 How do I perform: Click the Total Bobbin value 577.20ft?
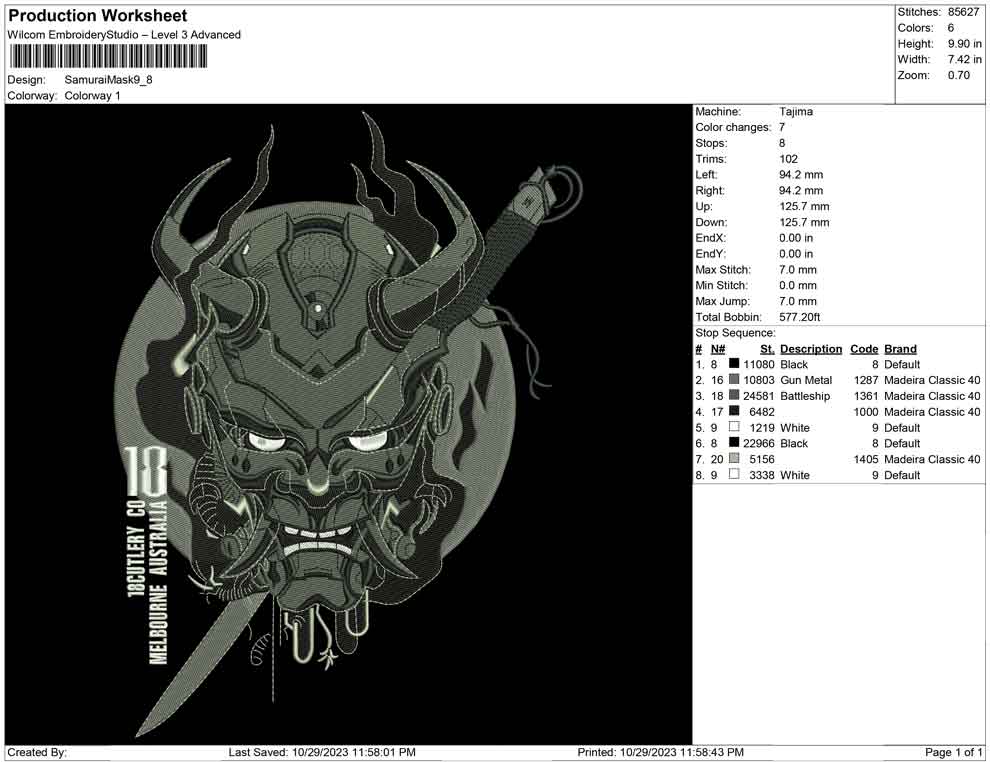pyautogui.click(x=801, y=316)
